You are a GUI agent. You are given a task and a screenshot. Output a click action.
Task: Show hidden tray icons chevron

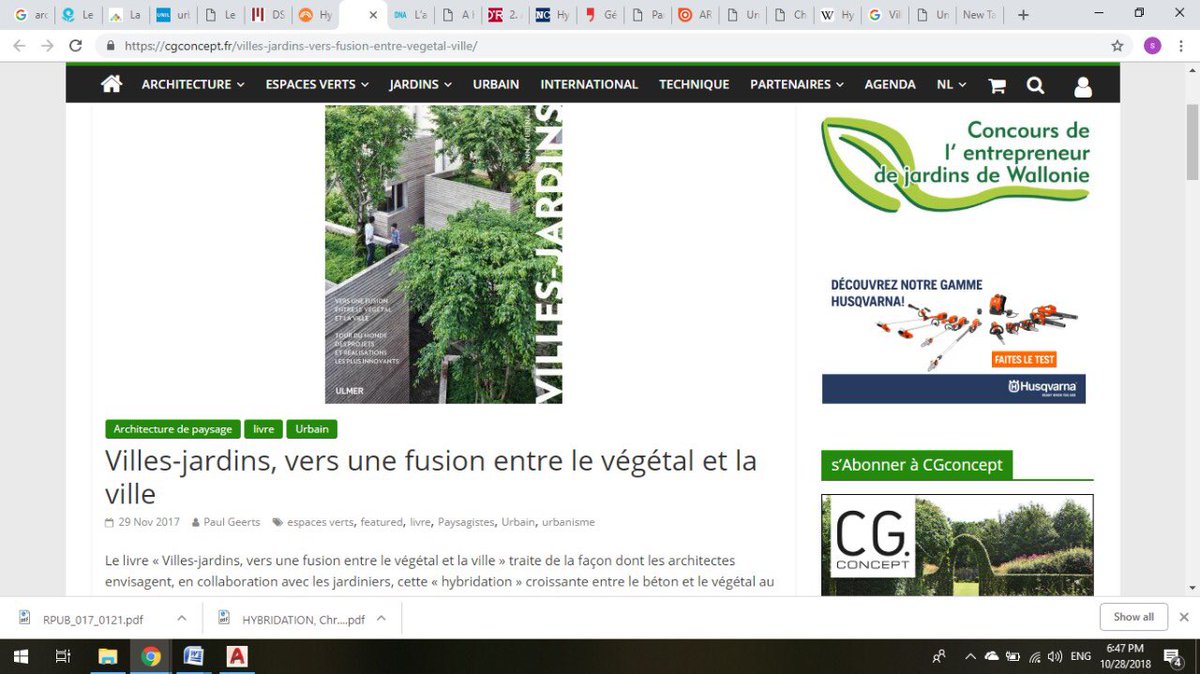(x=970, y=657)
